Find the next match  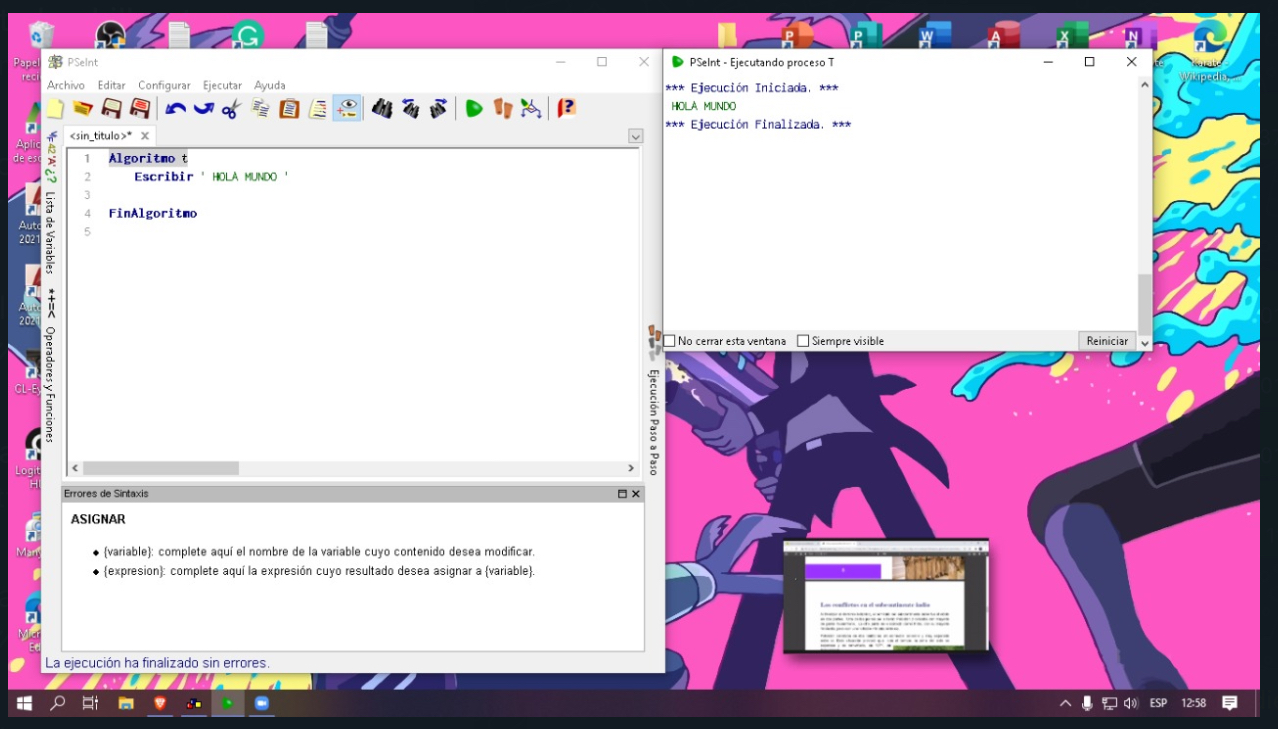point(438,108)
